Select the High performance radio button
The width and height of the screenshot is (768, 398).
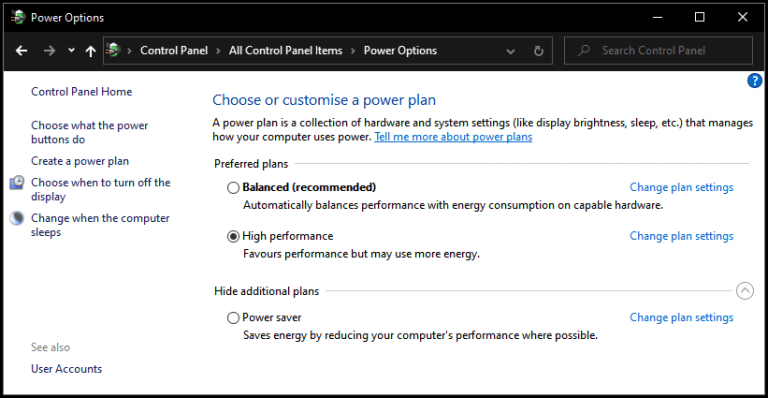coord(233,236)
